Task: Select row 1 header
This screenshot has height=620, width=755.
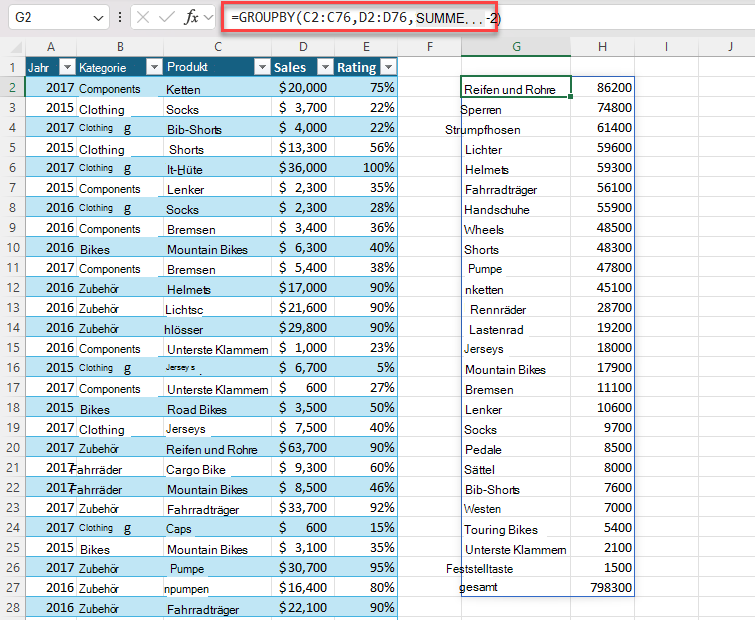Action: pyautogui.click(x=13, y=67)
